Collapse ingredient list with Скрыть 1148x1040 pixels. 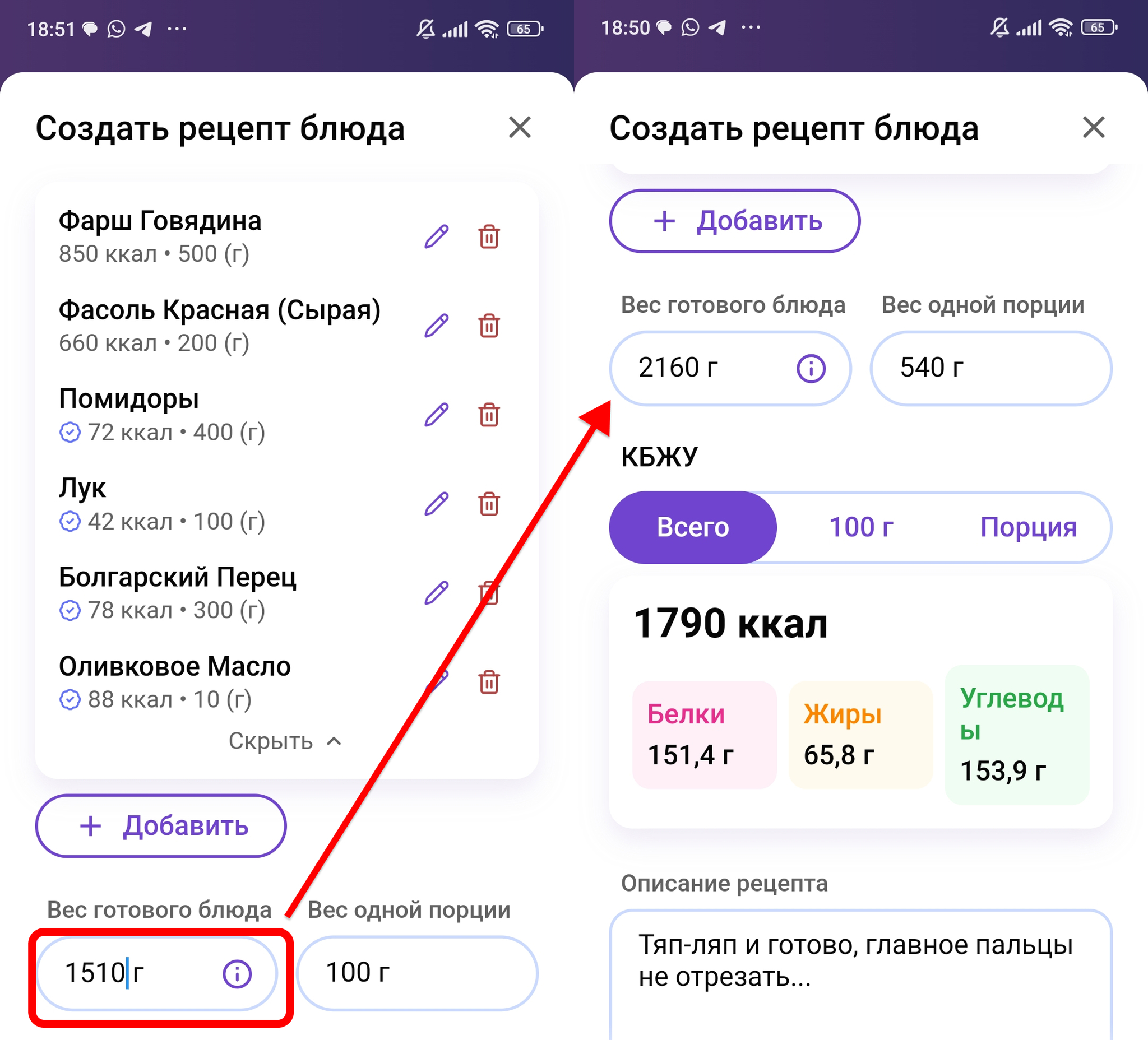(x=285, y=741)
